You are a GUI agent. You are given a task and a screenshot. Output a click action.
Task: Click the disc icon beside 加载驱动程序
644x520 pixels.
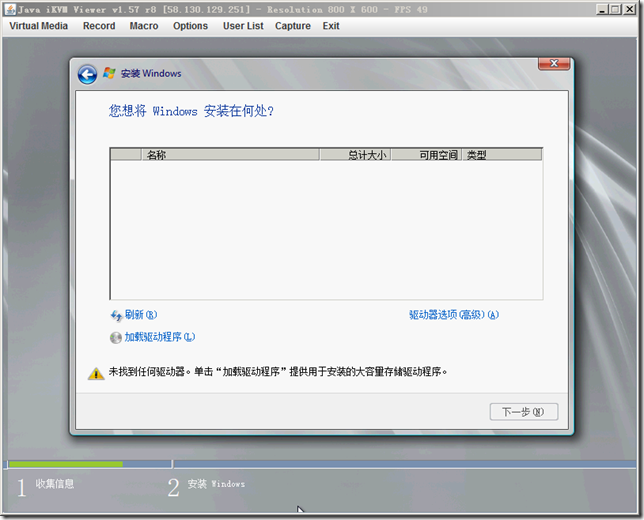point(116,338)
